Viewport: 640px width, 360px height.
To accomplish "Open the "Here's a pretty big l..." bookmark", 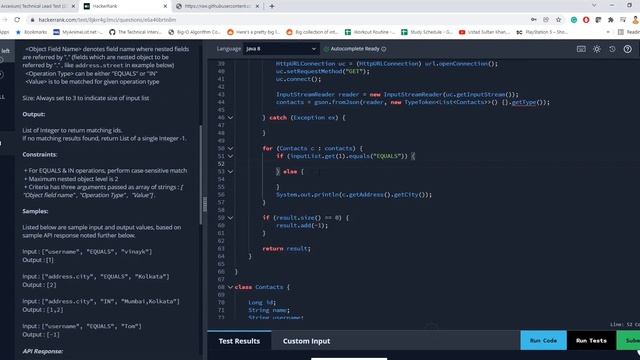I will tap(253, 32).
